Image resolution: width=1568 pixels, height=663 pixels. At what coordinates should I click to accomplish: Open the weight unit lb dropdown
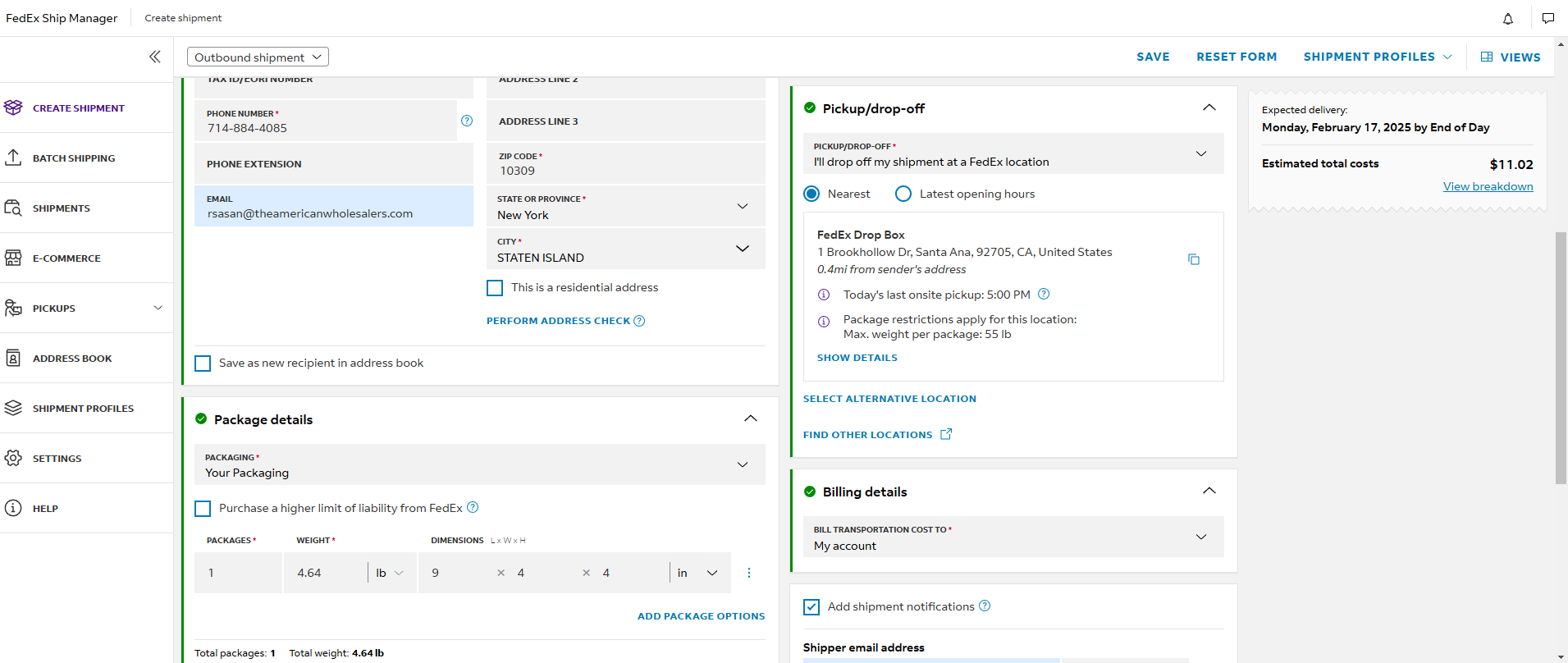pos(391,573)
